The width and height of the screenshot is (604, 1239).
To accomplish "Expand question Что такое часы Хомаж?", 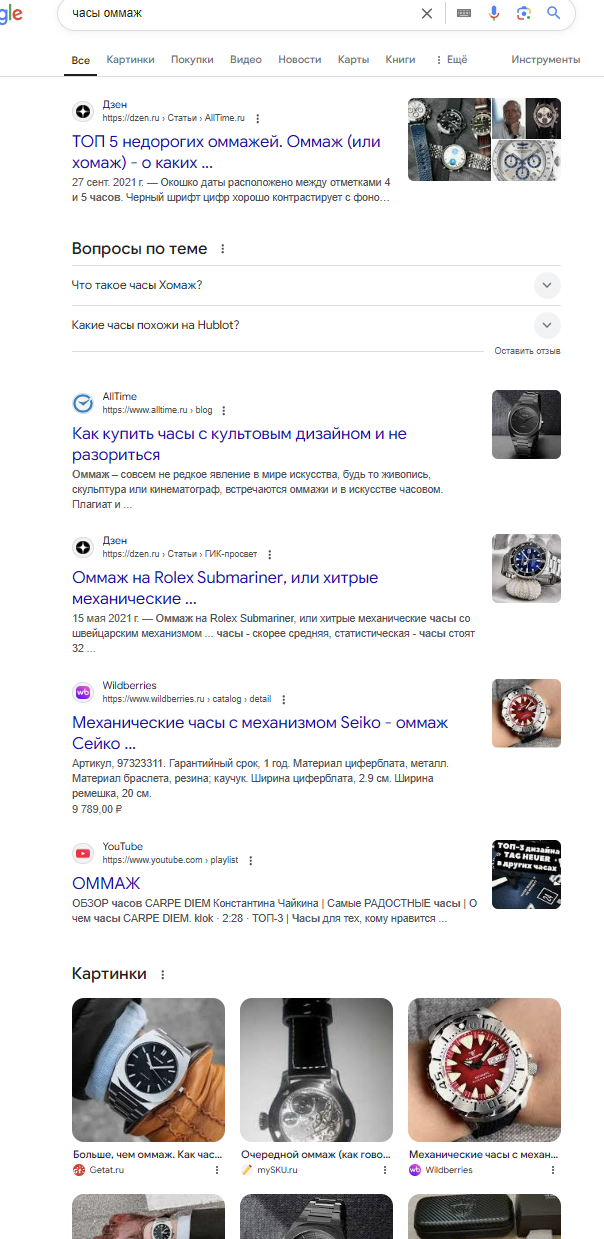I will click(316, 285).
